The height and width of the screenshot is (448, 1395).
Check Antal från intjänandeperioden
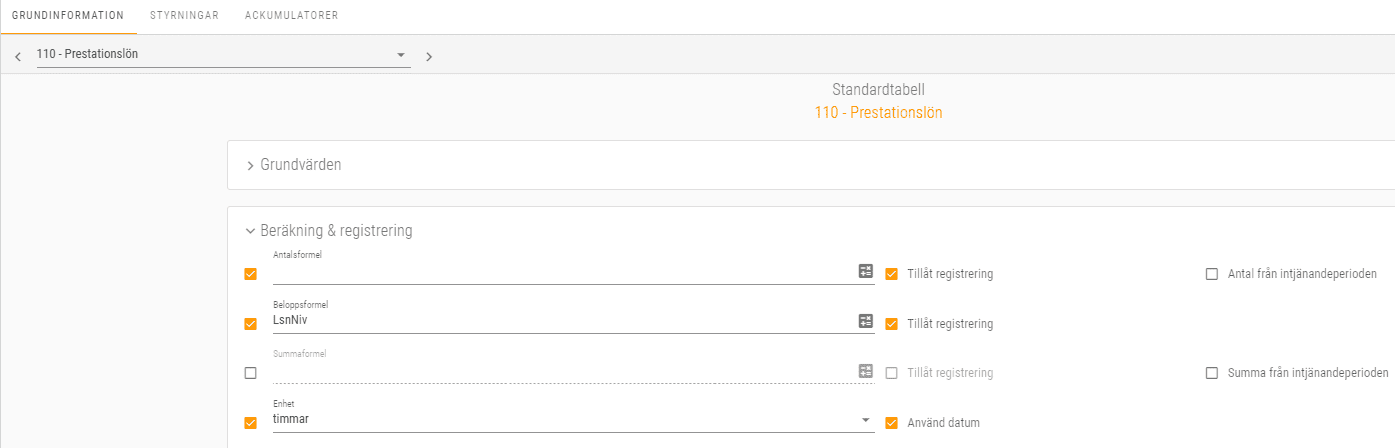point(1212,274)
